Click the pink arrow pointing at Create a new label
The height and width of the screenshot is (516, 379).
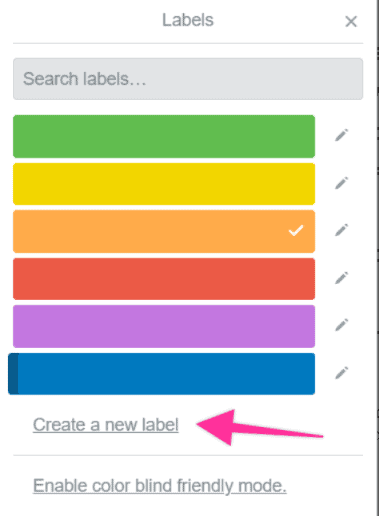pyautogui.click(x=260, y=427)
